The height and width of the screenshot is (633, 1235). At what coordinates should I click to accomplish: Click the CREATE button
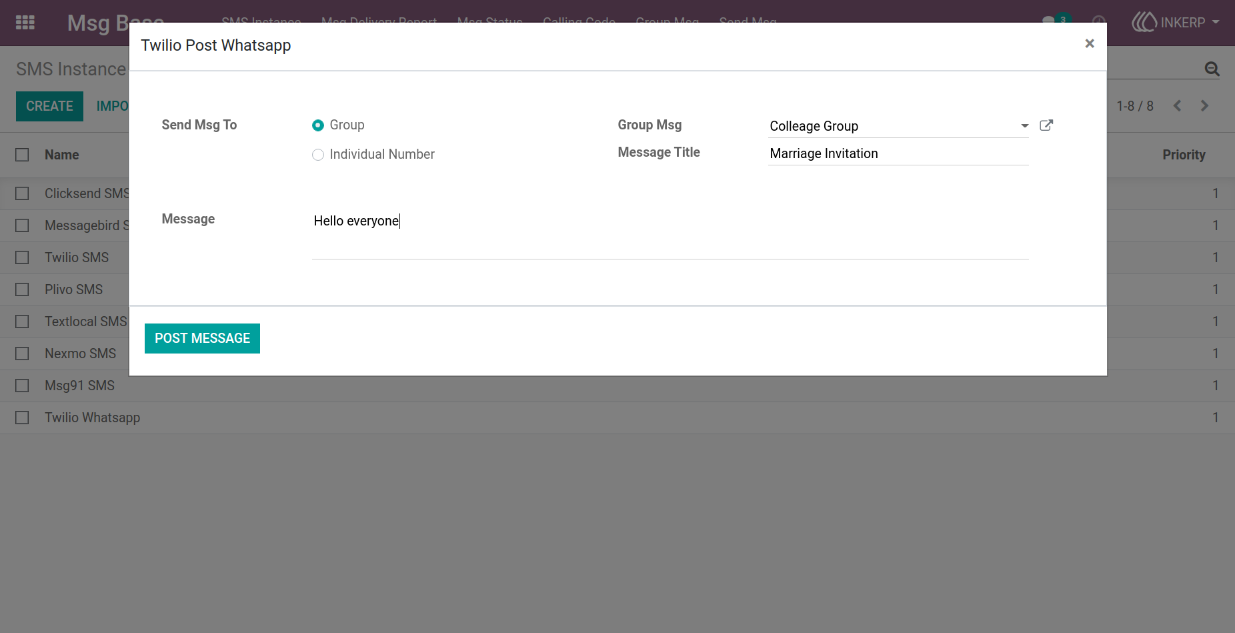pos(50,106)
